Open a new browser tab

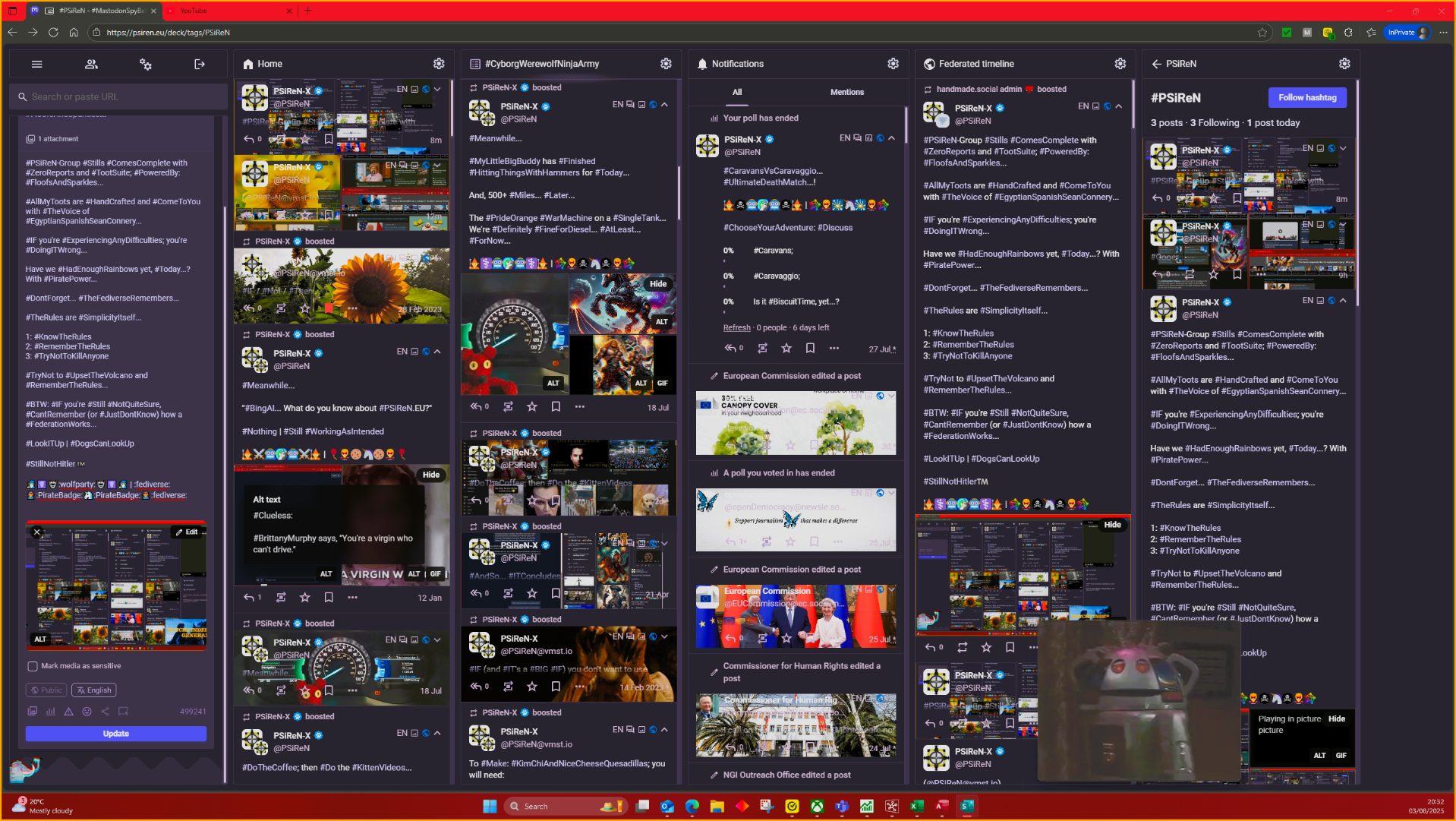tap(307, 11)
